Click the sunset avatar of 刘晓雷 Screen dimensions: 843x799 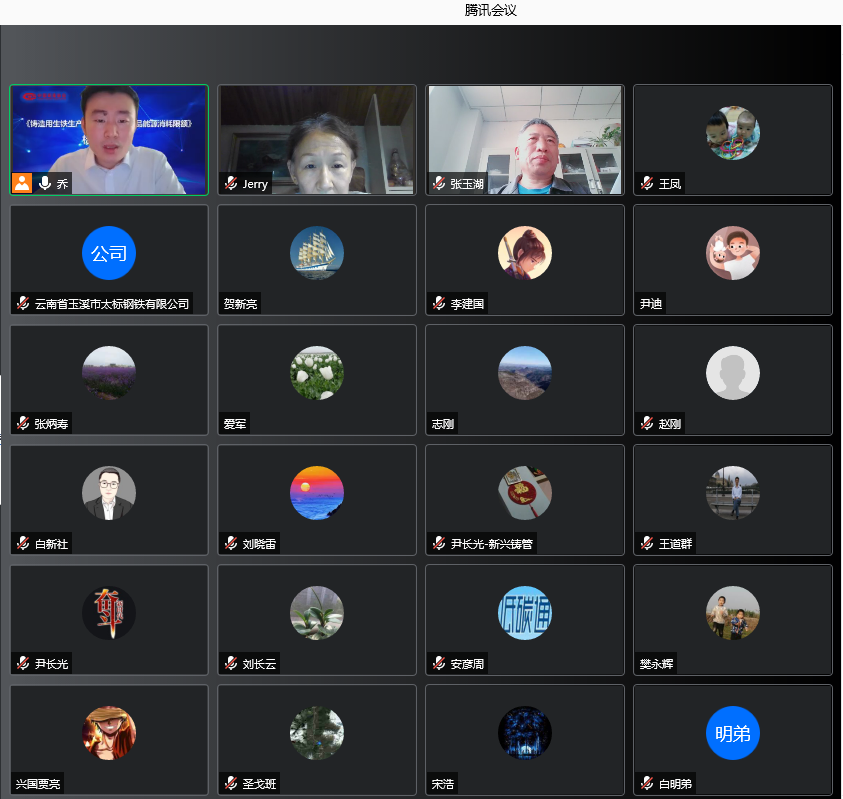tap(317, 493)
